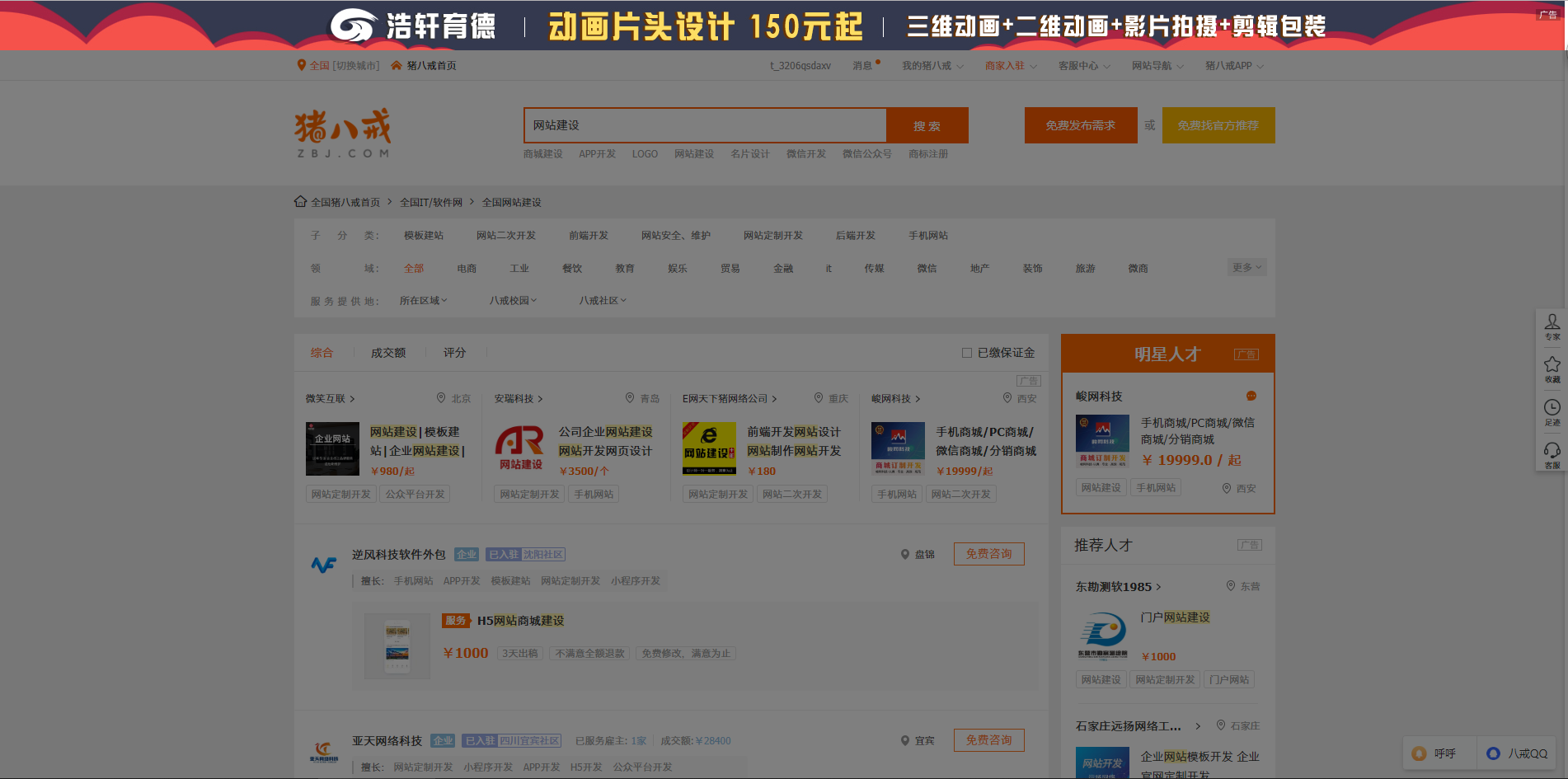Click the location pin icon by 宜宾
1568x779 pixels.
point(904,741)
